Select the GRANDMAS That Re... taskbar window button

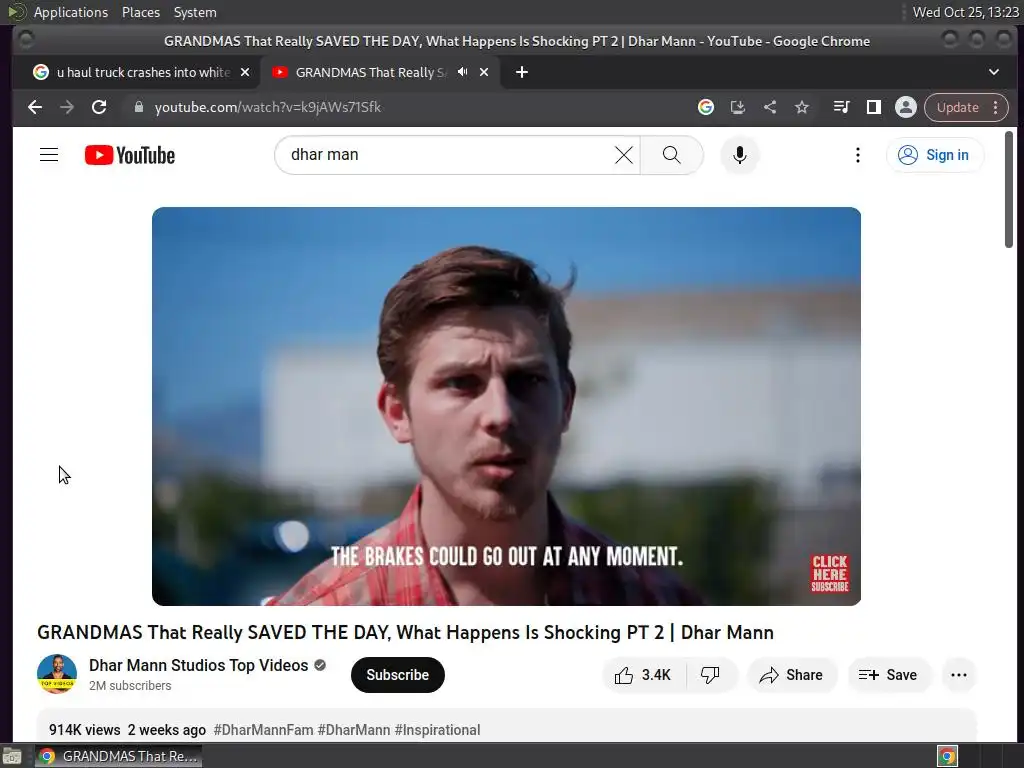pyautogui.click(x=118, y=756)
